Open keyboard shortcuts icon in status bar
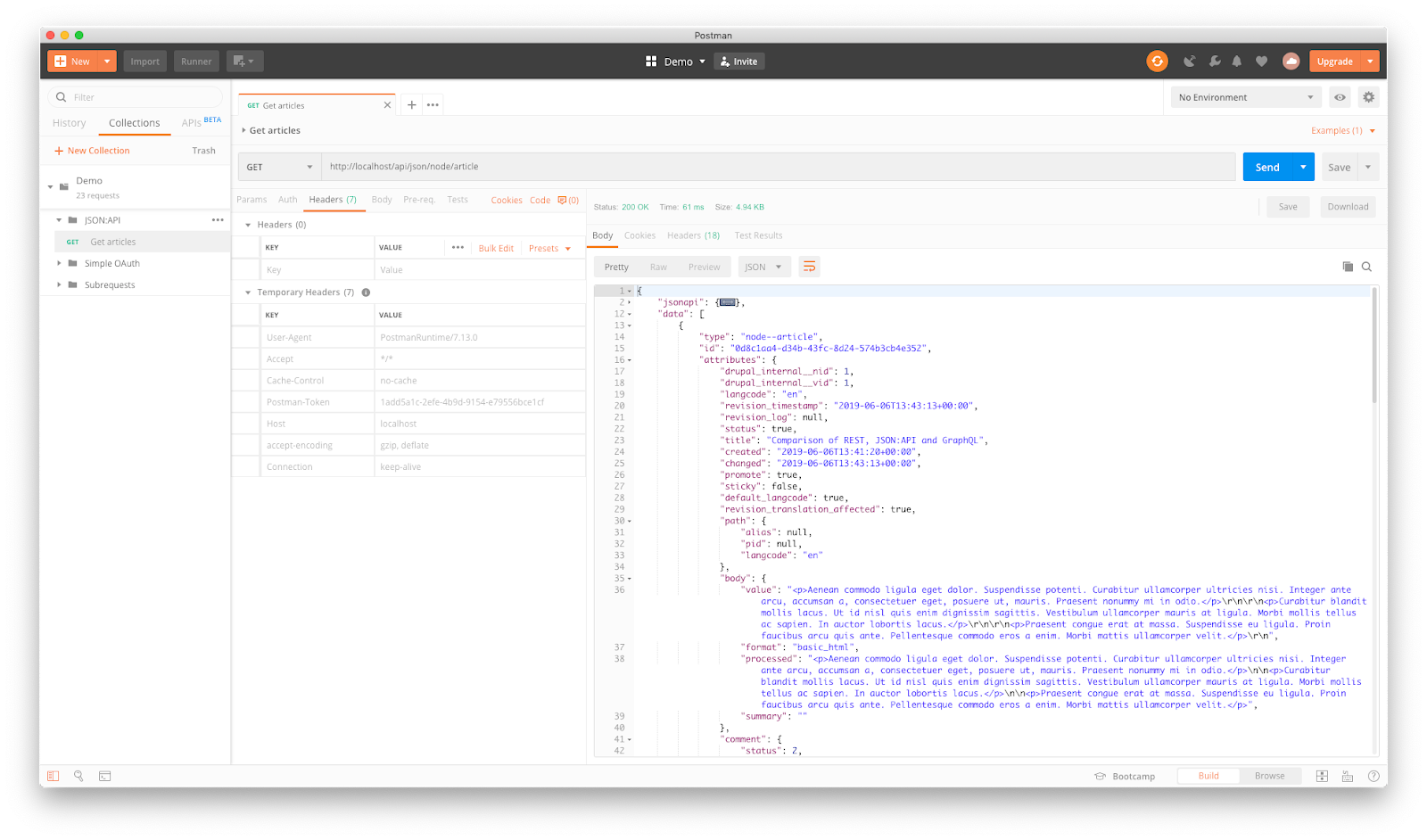This screenshot has height=840, width=1427. pos(1348,776)
